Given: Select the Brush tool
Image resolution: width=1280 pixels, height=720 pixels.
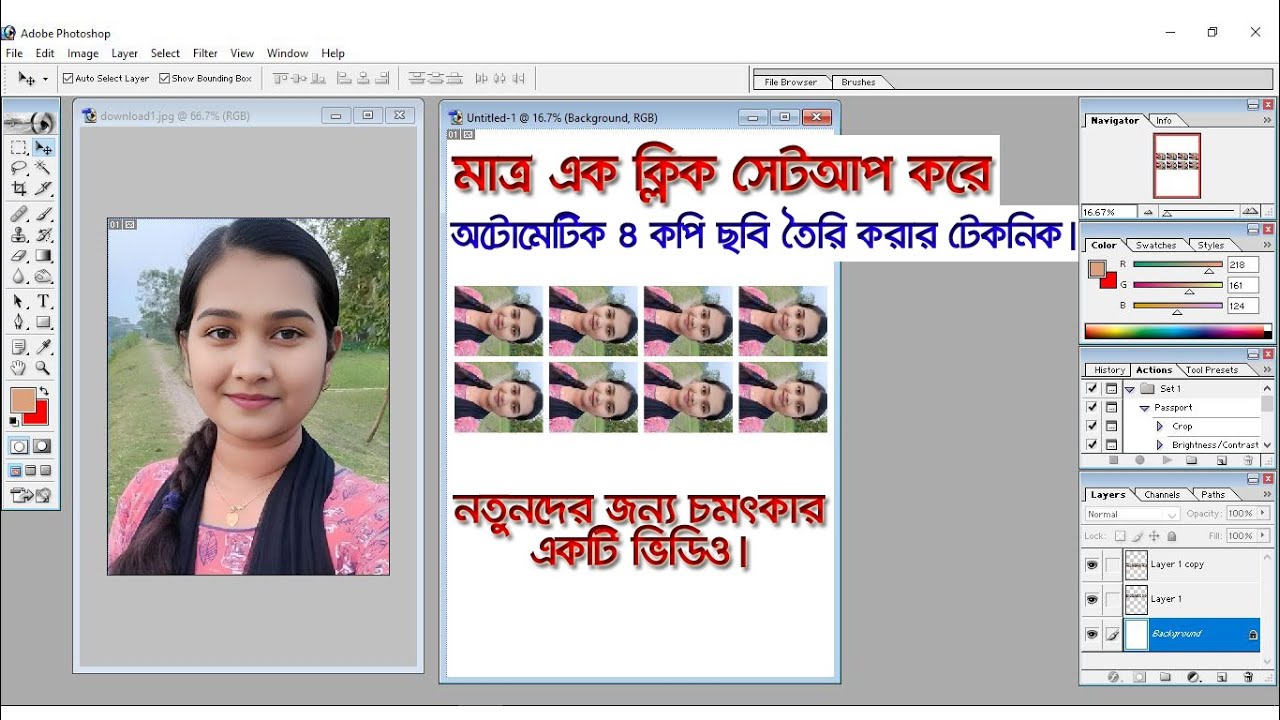Looking at the screenshot, I should pyautogui.click(x=43, y=214).
